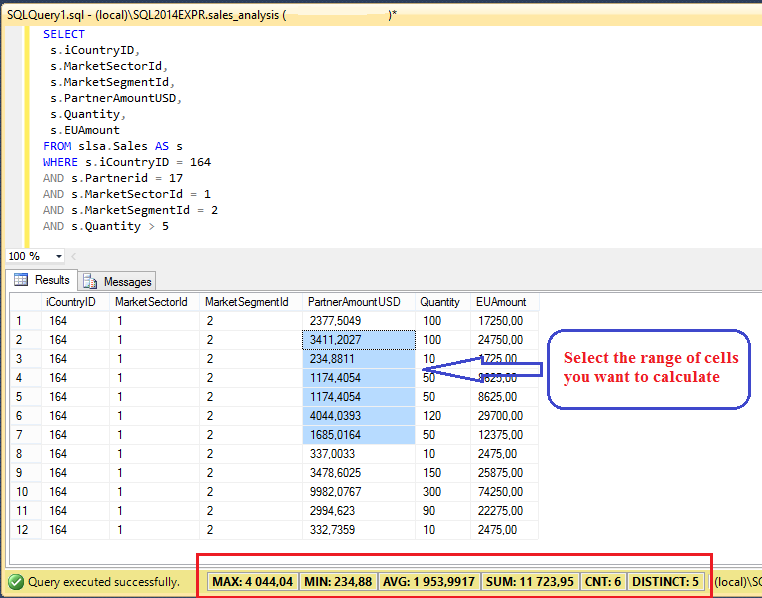Screen dimensions: 762x598
Task: Select EUAmount cell 29700,00
Action: pyautogui.click(x=504, y=415)
